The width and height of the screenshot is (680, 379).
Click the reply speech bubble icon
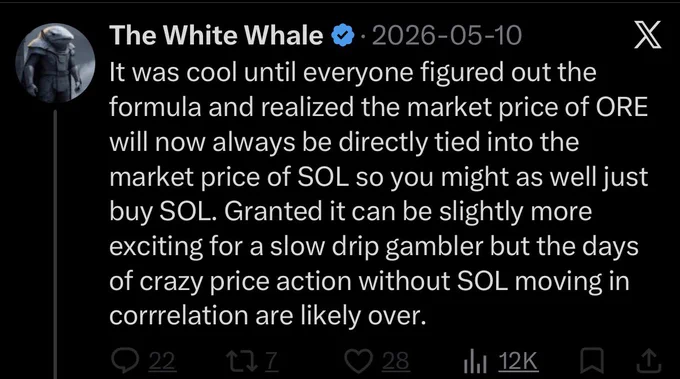[x=125, y=361]
